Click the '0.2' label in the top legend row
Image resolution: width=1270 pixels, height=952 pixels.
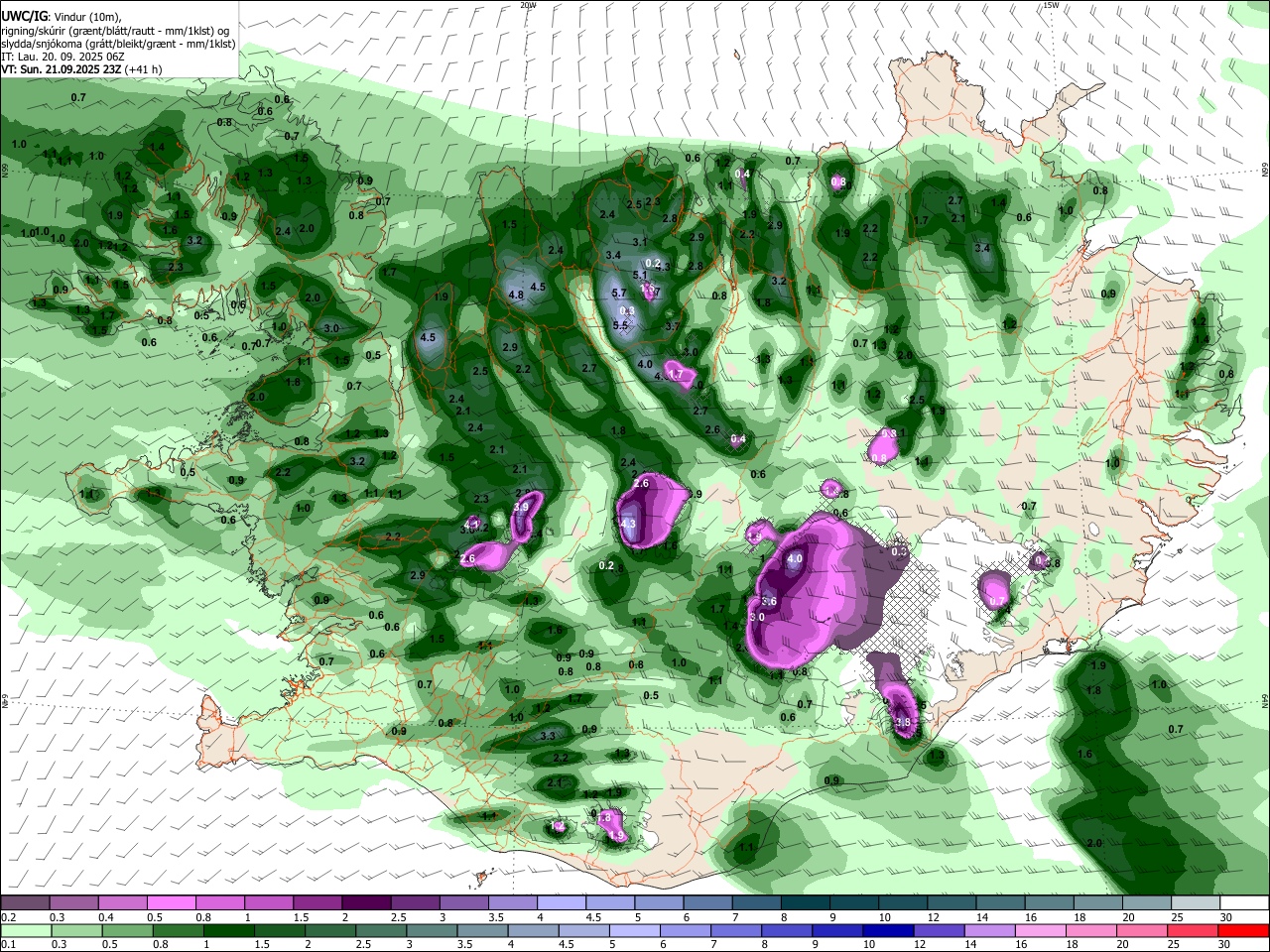coord(8,917)
